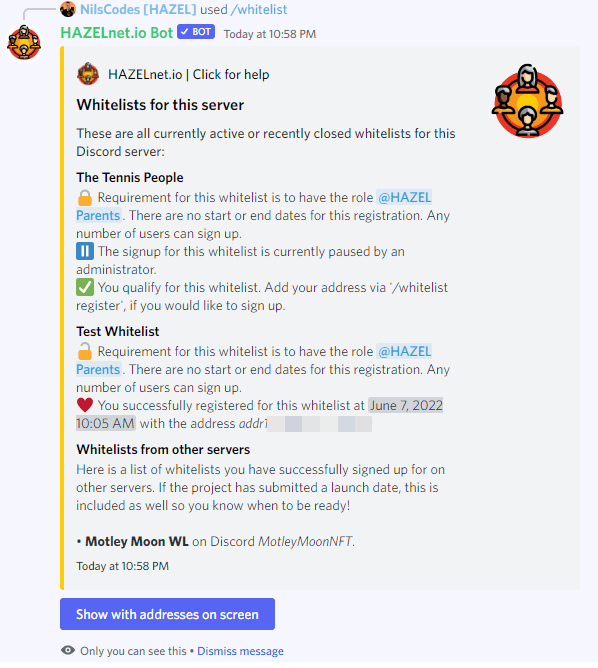Click the eye icon next to 'Only you can see this'

[x=68, y=650]
